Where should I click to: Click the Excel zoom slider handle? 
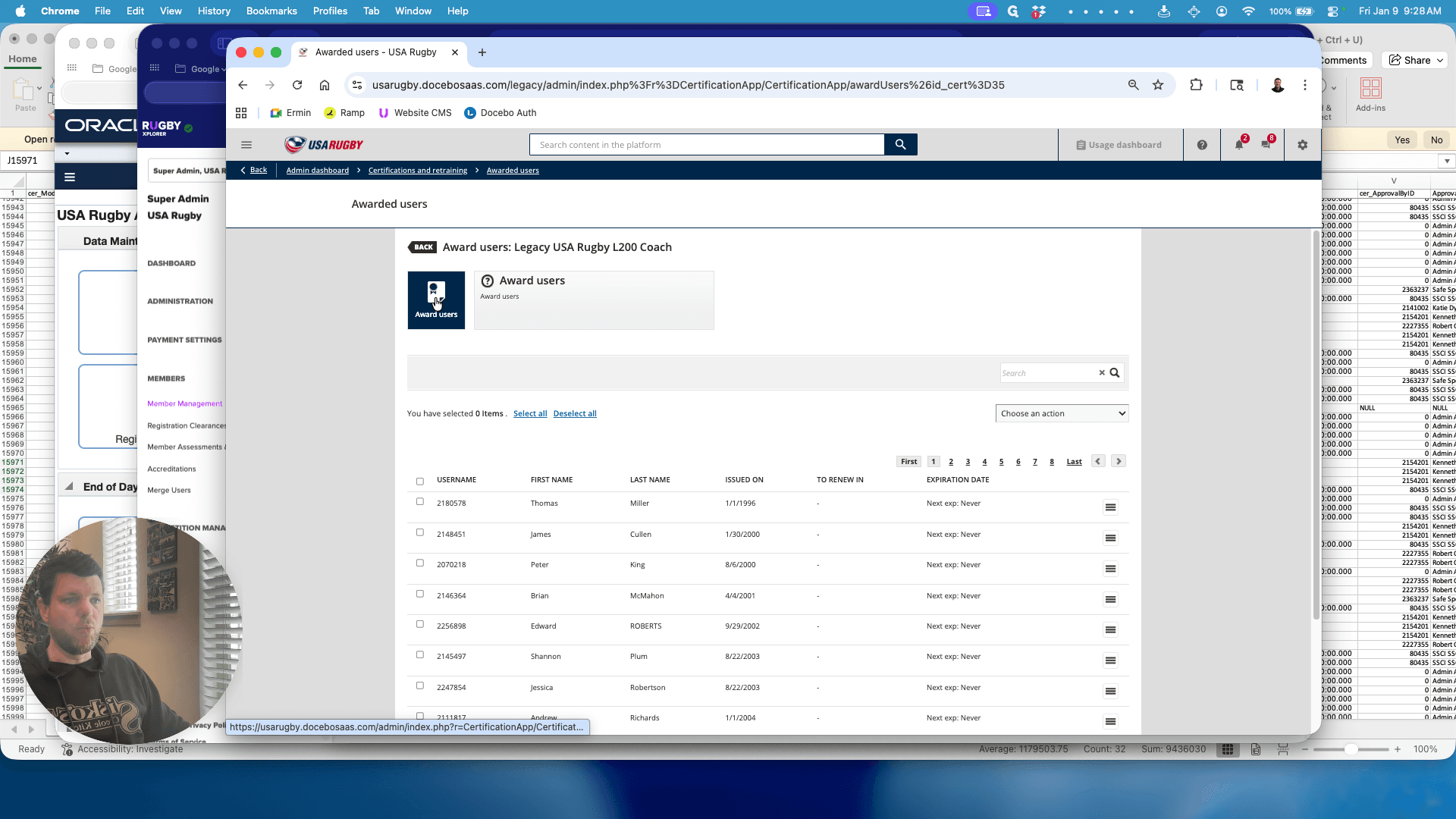1351,749
